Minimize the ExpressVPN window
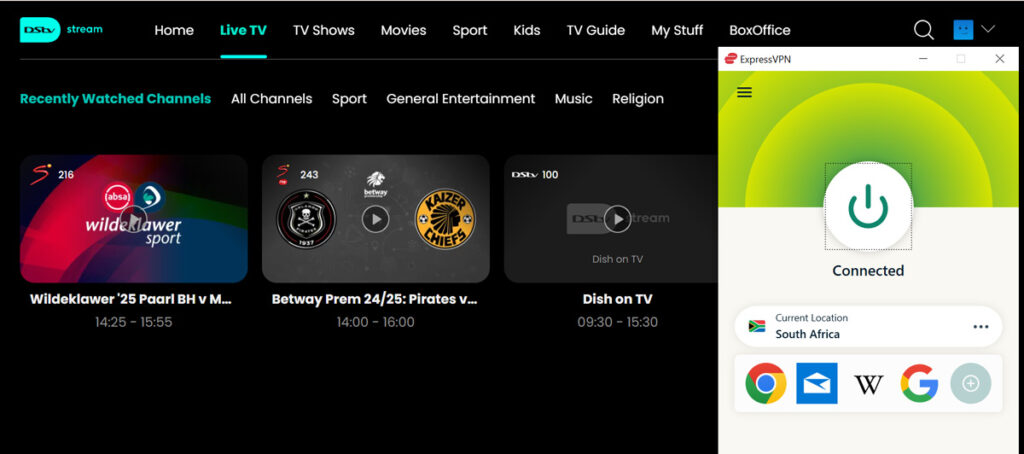Image resolution: width=1024 pixels, height=454 pixels. pos(923,59)
